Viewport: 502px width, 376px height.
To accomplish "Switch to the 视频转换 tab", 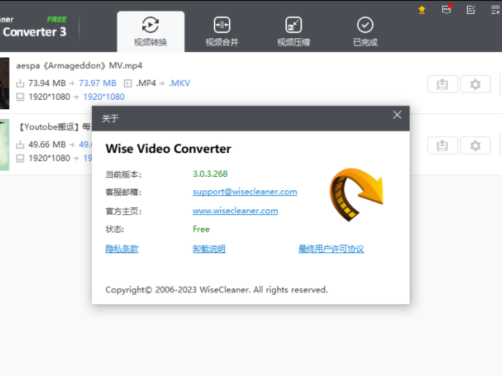I will [x=150, y=31].
